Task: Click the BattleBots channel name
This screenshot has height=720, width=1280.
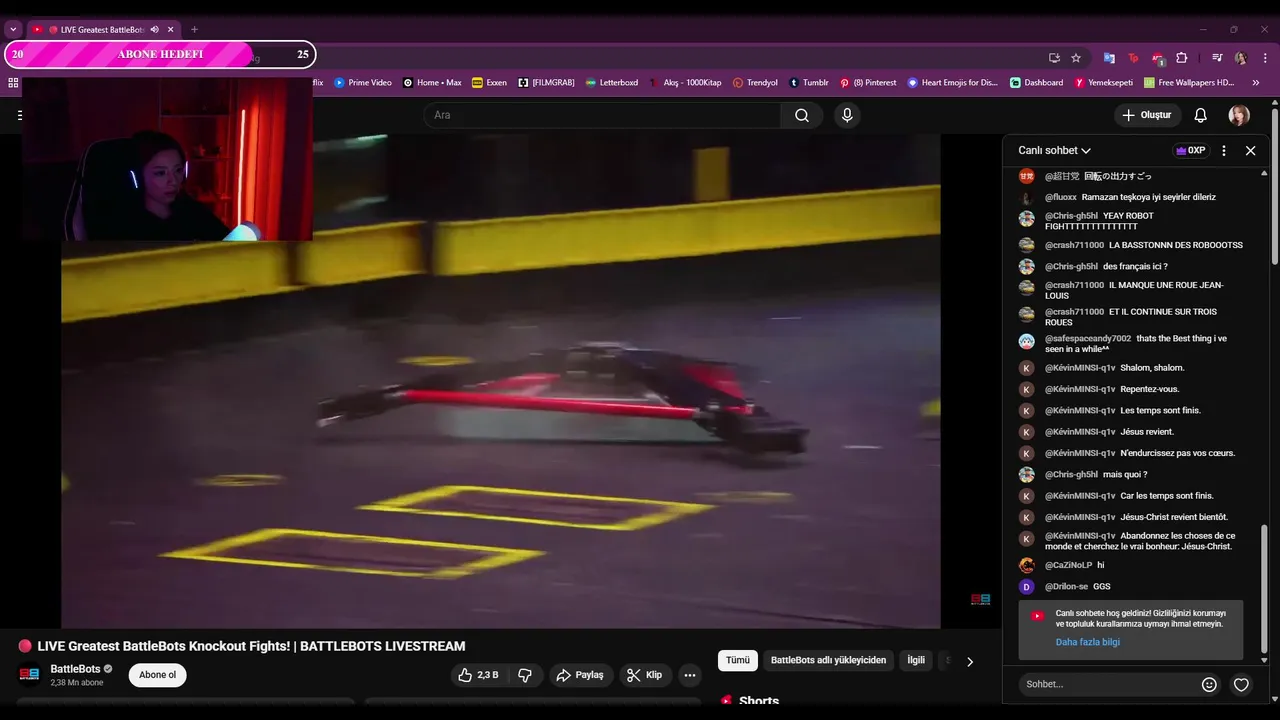Action: tap(76, 669)
